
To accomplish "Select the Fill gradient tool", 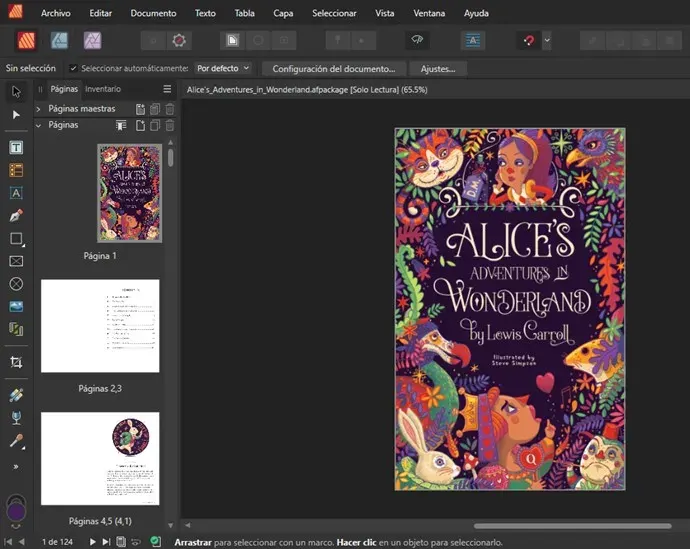I will 16,395.
